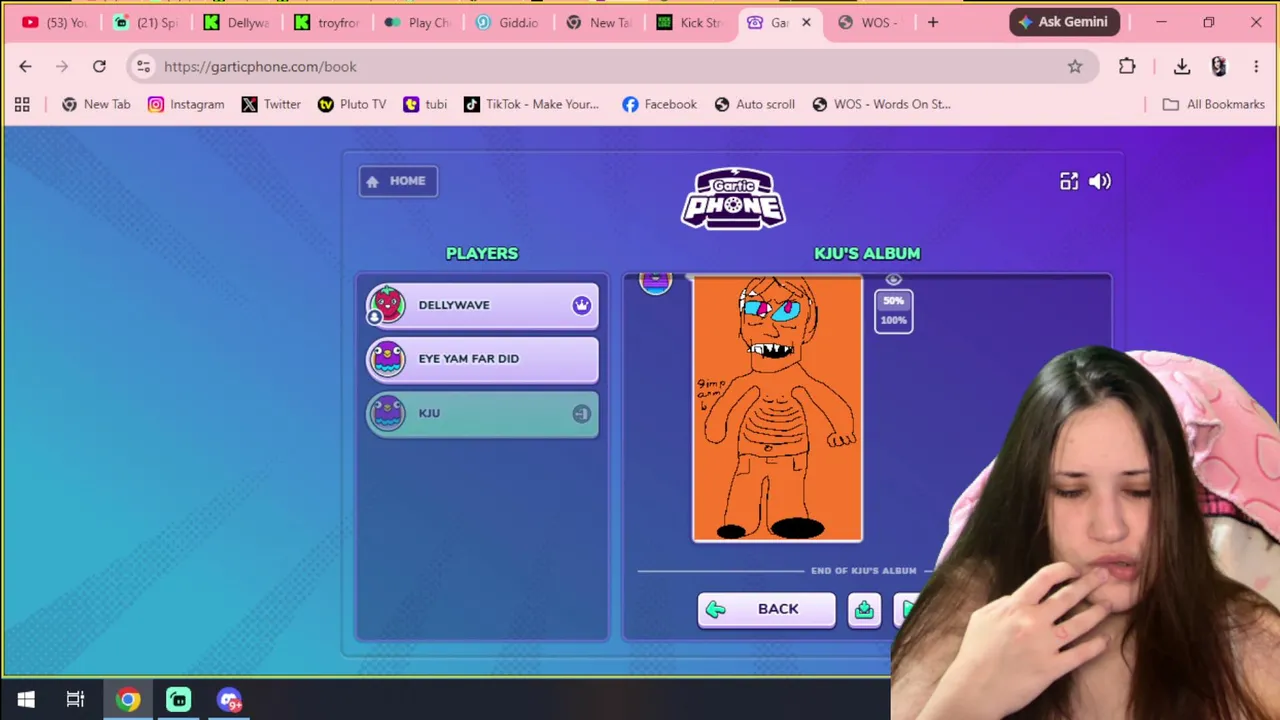The height and width of the screenshot is (720, 1280).
Task: Reload the garticphone.com page
Action: coord(99,66)
